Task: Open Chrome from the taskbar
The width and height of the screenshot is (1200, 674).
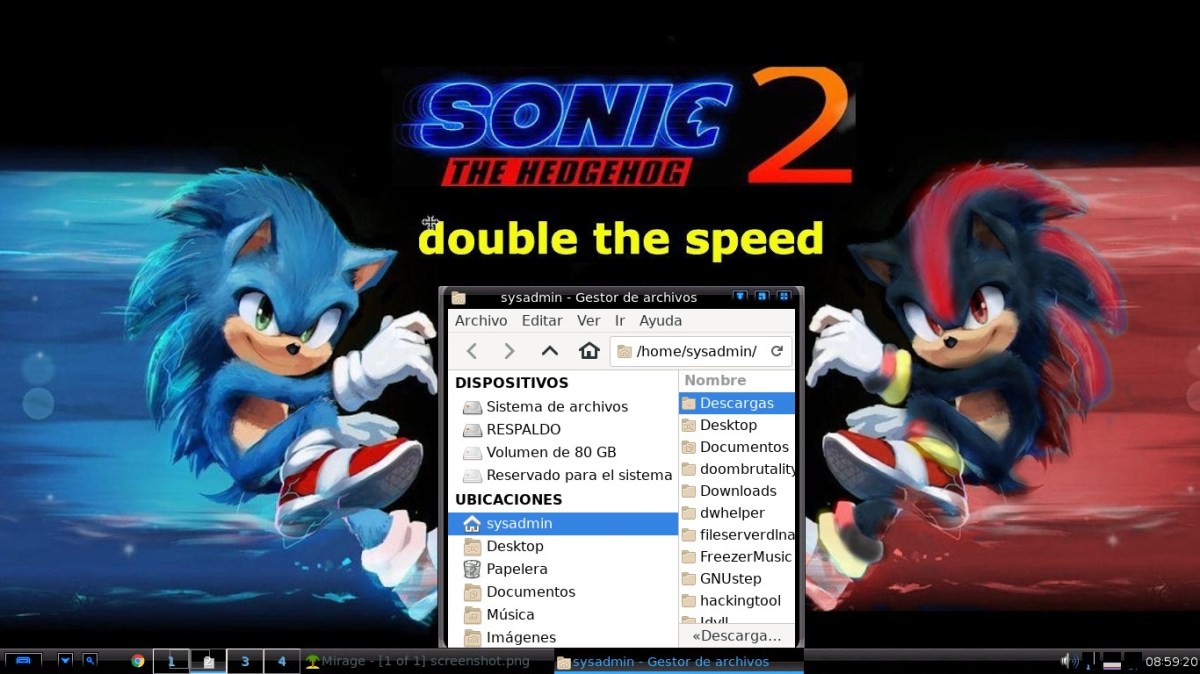Action: 138,661
